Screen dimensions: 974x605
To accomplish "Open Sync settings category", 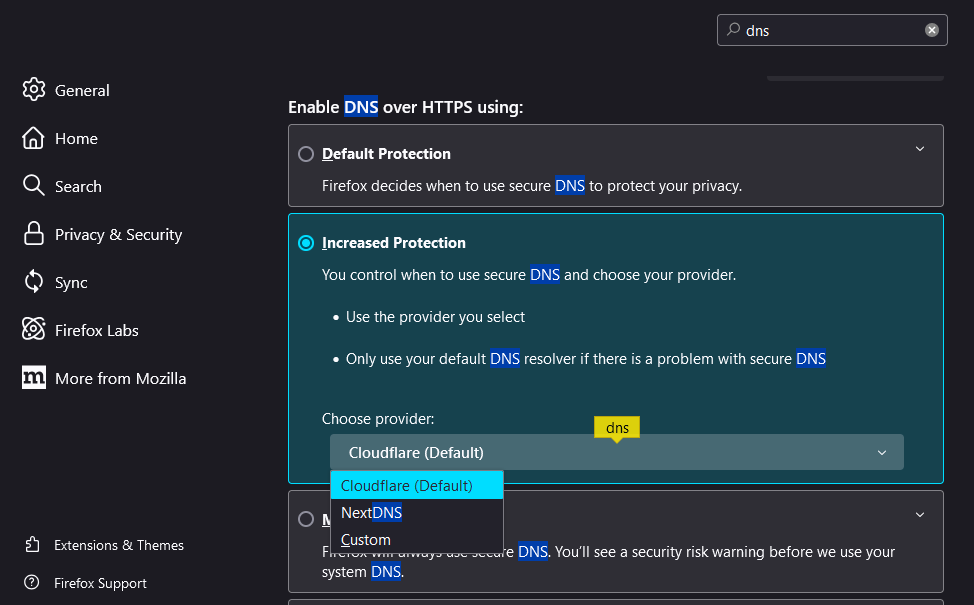I will [71, 283].
